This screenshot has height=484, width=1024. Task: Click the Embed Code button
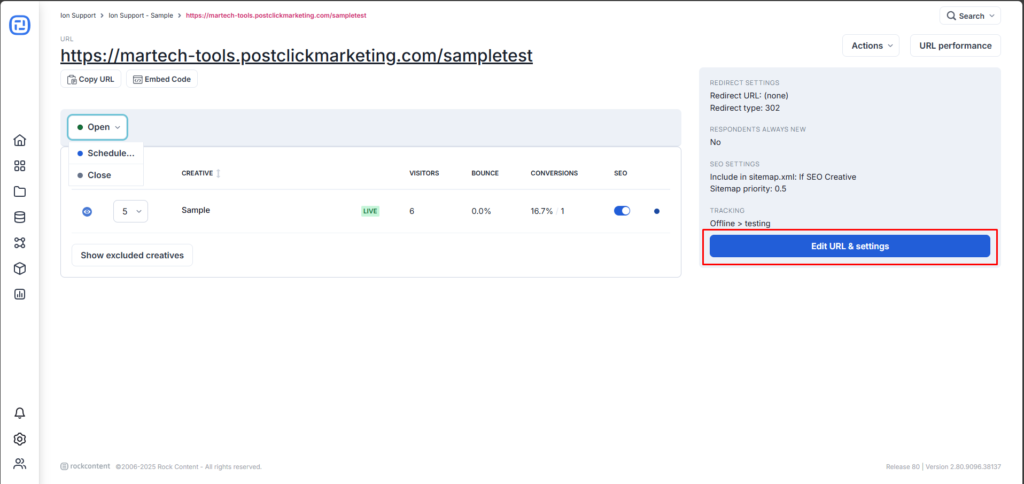[x=162, y=79]
